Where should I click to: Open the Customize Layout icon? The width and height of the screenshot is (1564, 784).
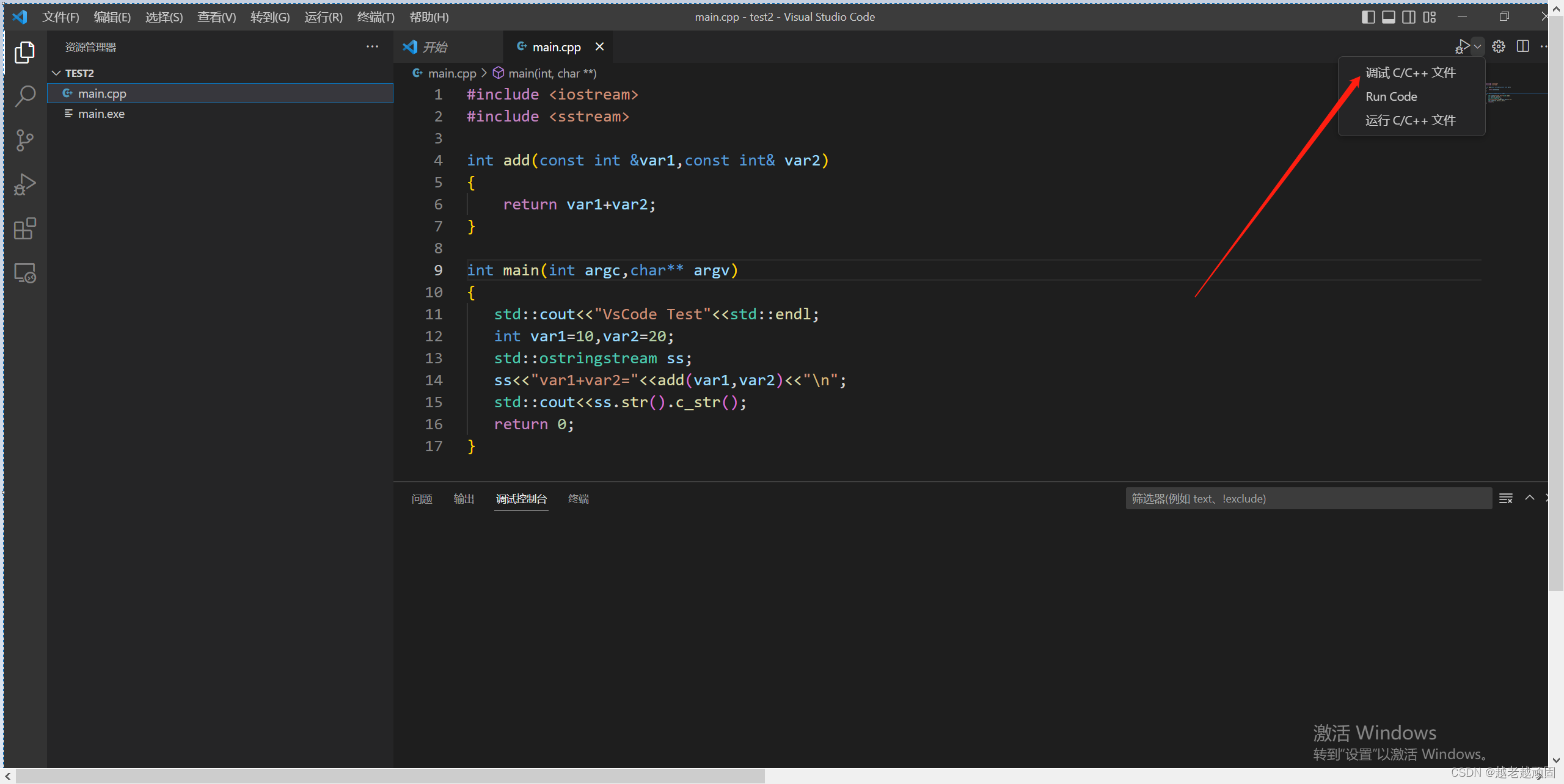pos(1430,16)
